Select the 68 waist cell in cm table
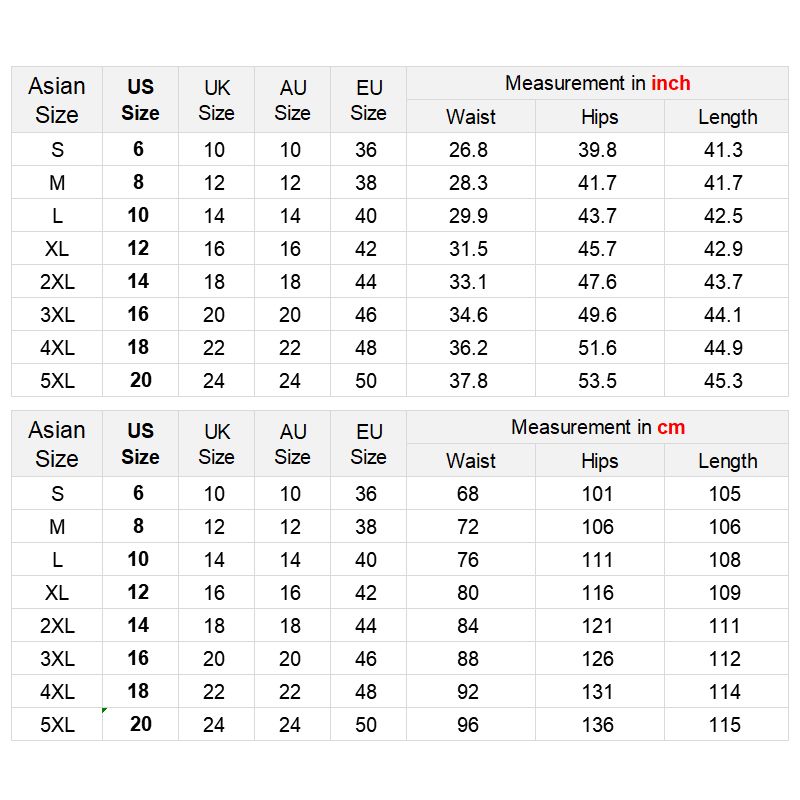 [x=468, y=494]
